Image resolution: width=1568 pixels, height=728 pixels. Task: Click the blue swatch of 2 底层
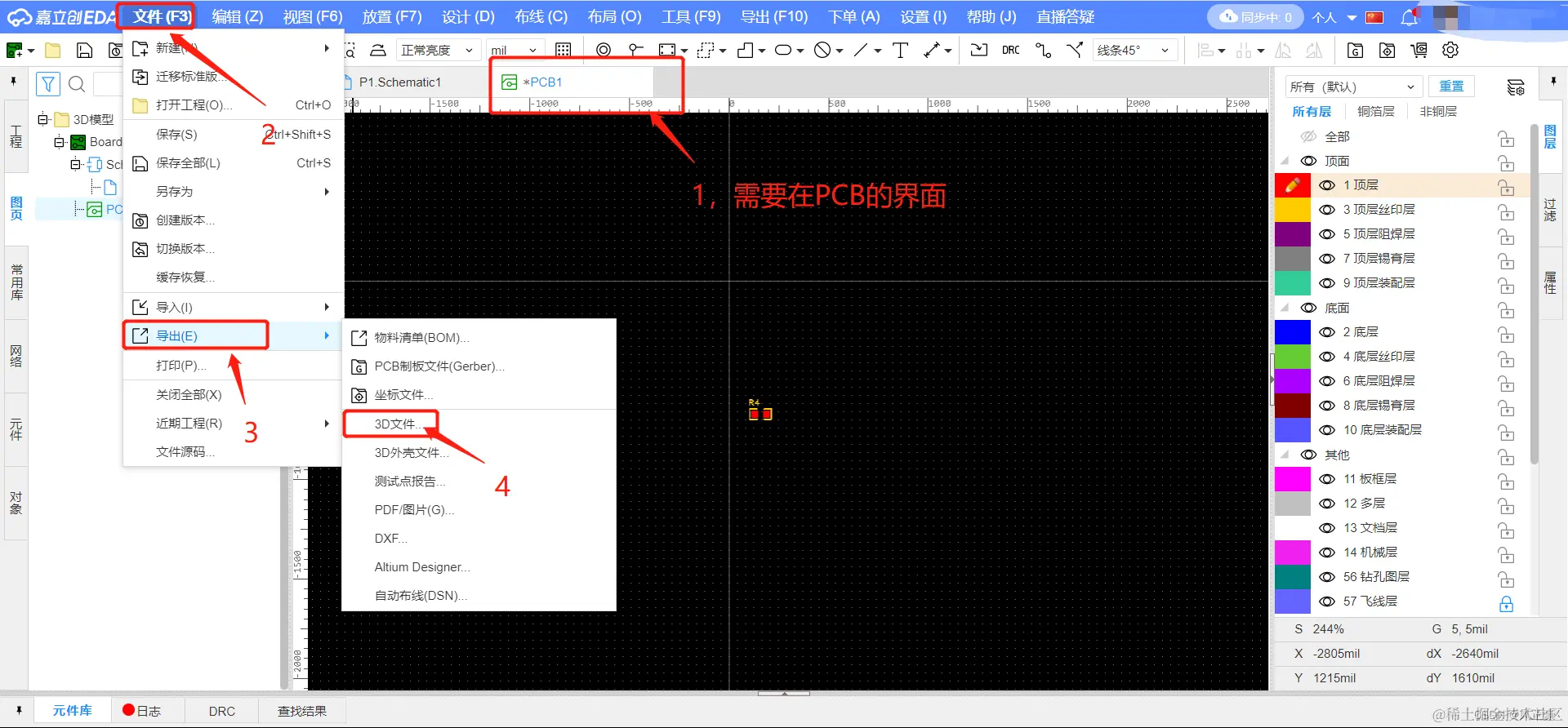coord(1292,332)
